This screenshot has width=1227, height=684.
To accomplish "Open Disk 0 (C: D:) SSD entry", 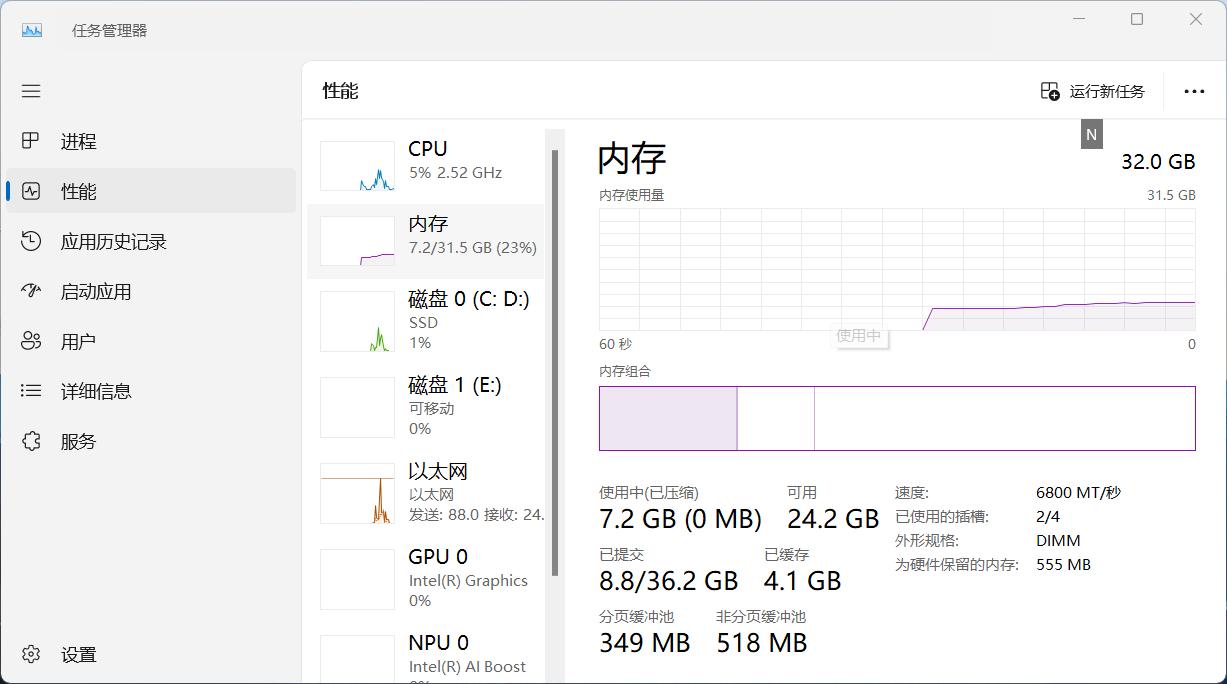I will [468, 320].
